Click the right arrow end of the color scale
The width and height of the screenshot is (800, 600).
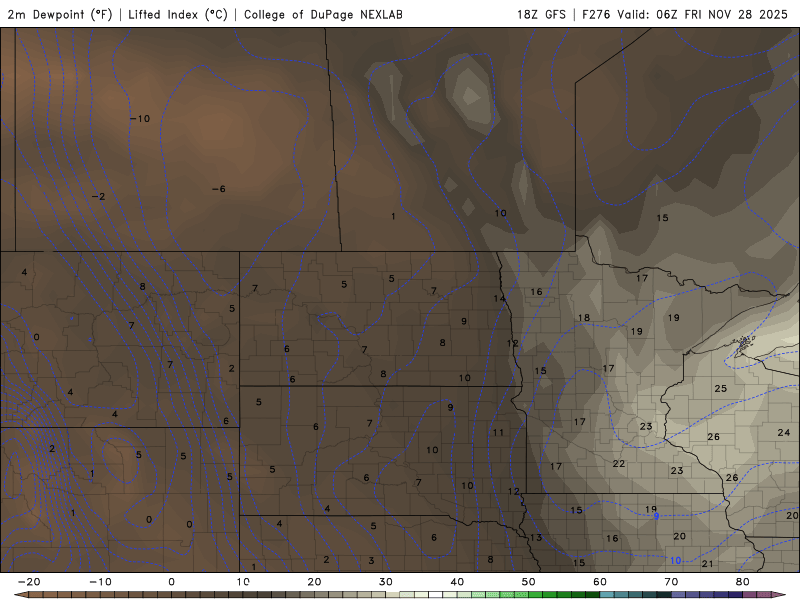point(781,594)
